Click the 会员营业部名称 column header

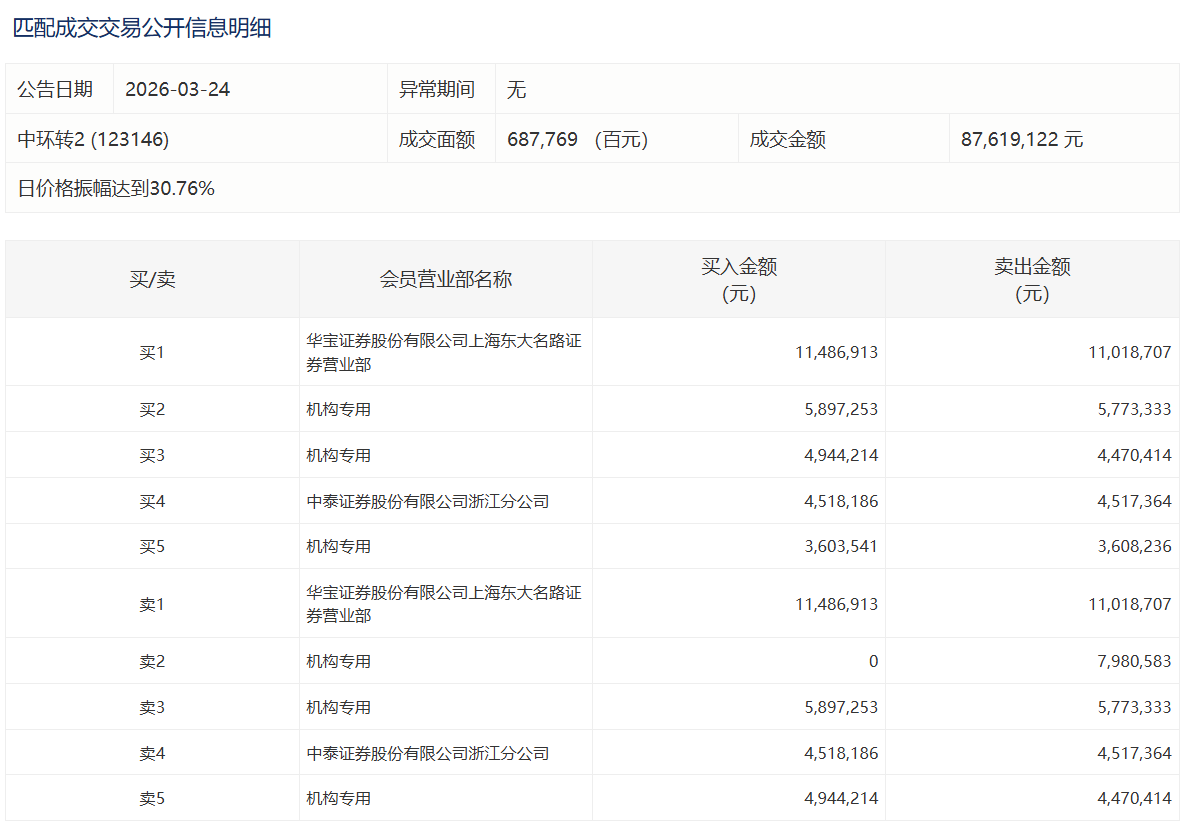tap(445, 279)
